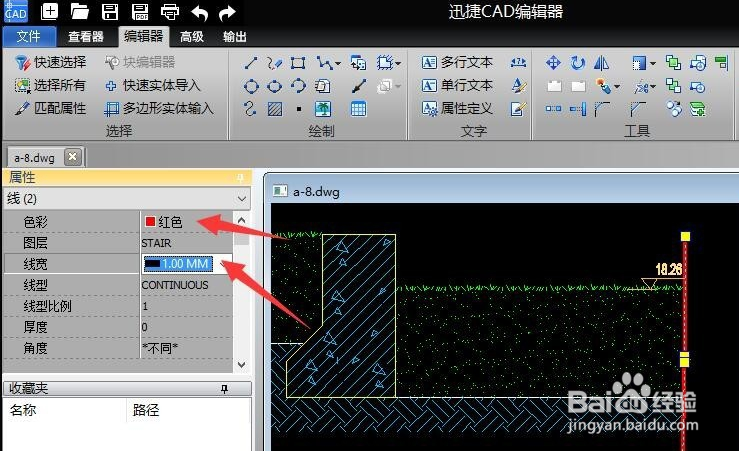
Task: Select the Mirror tool
Action: tap(601, 63)
